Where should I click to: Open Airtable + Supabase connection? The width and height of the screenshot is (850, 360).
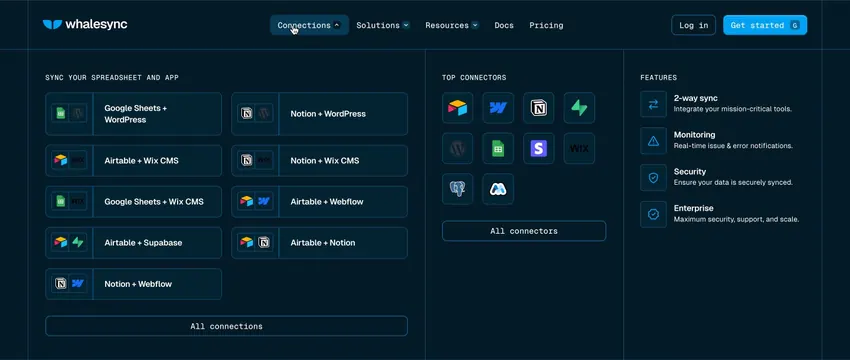coord(133,243)
